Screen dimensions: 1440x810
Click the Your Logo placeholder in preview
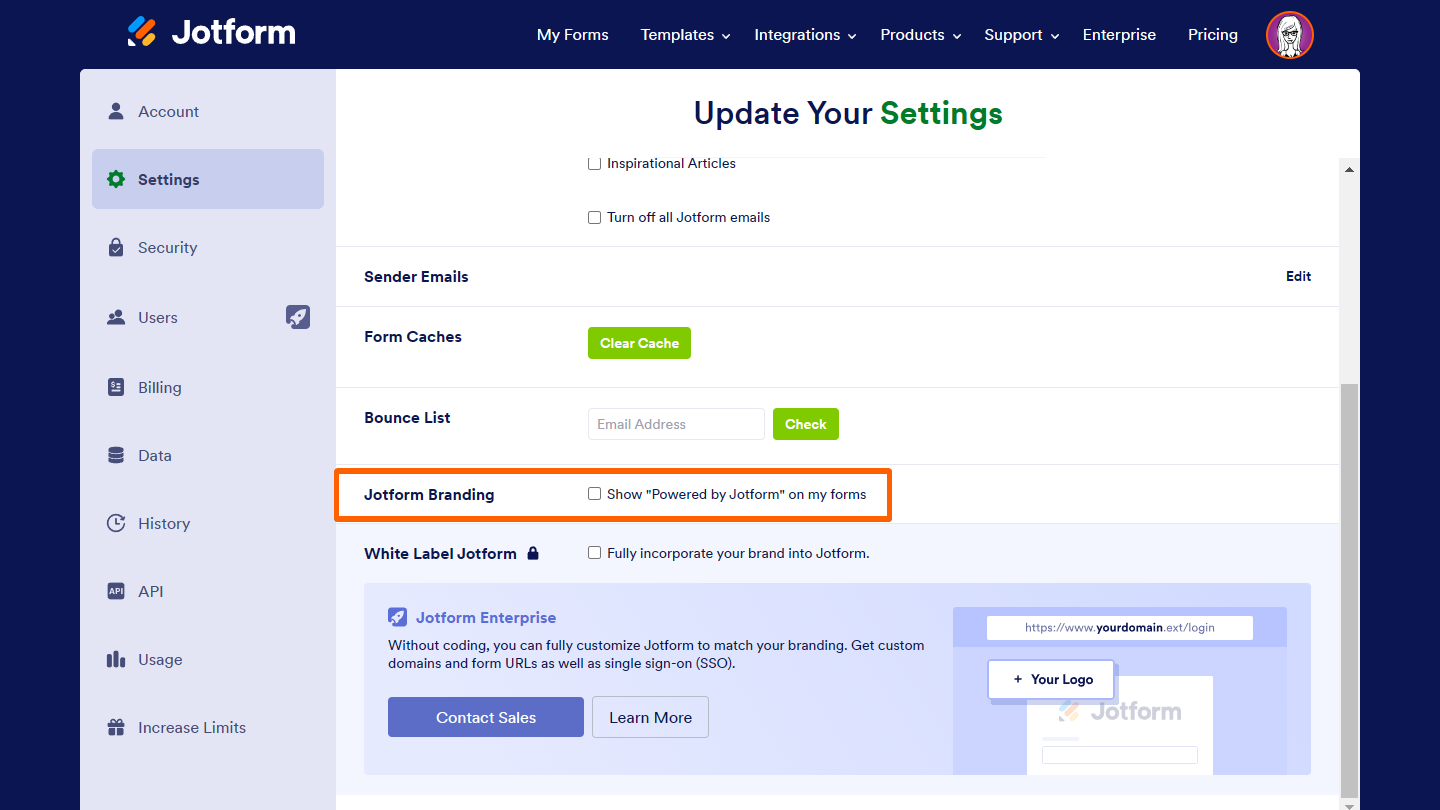click(x=1052, y=679)
